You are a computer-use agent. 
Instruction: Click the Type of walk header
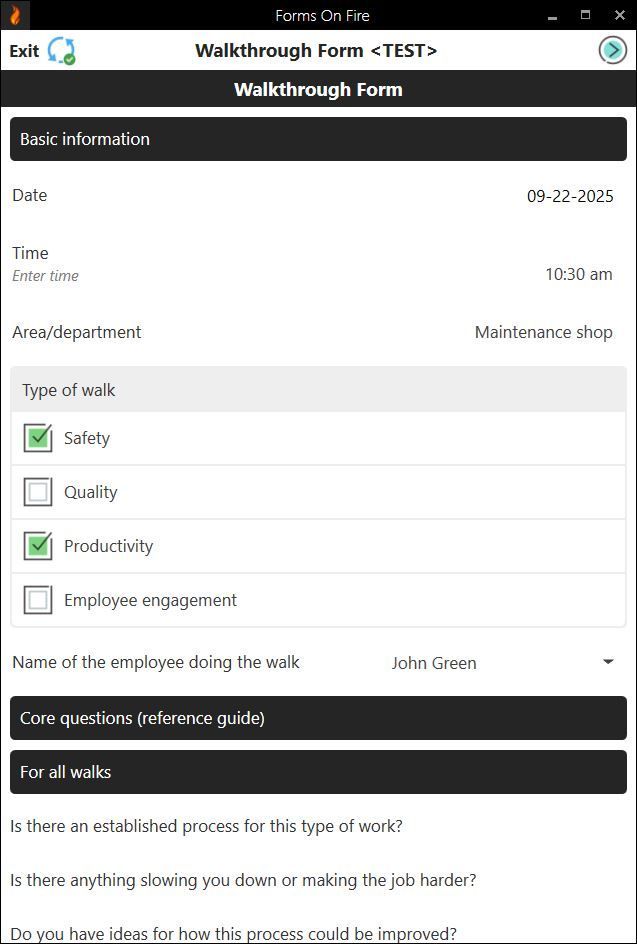pyautogui.click(x=318, y=390)
